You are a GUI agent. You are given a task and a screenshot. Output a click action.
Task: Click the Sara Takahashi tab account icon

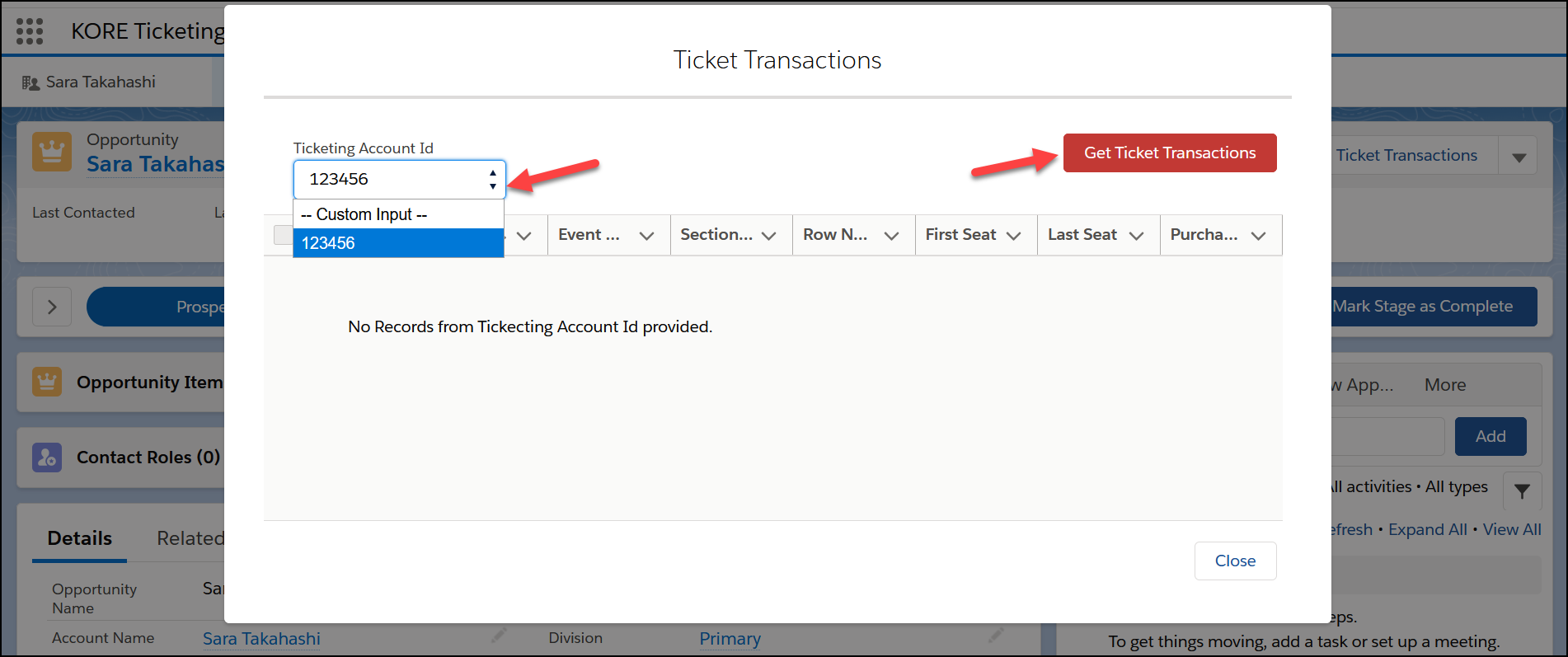(31, 82)
